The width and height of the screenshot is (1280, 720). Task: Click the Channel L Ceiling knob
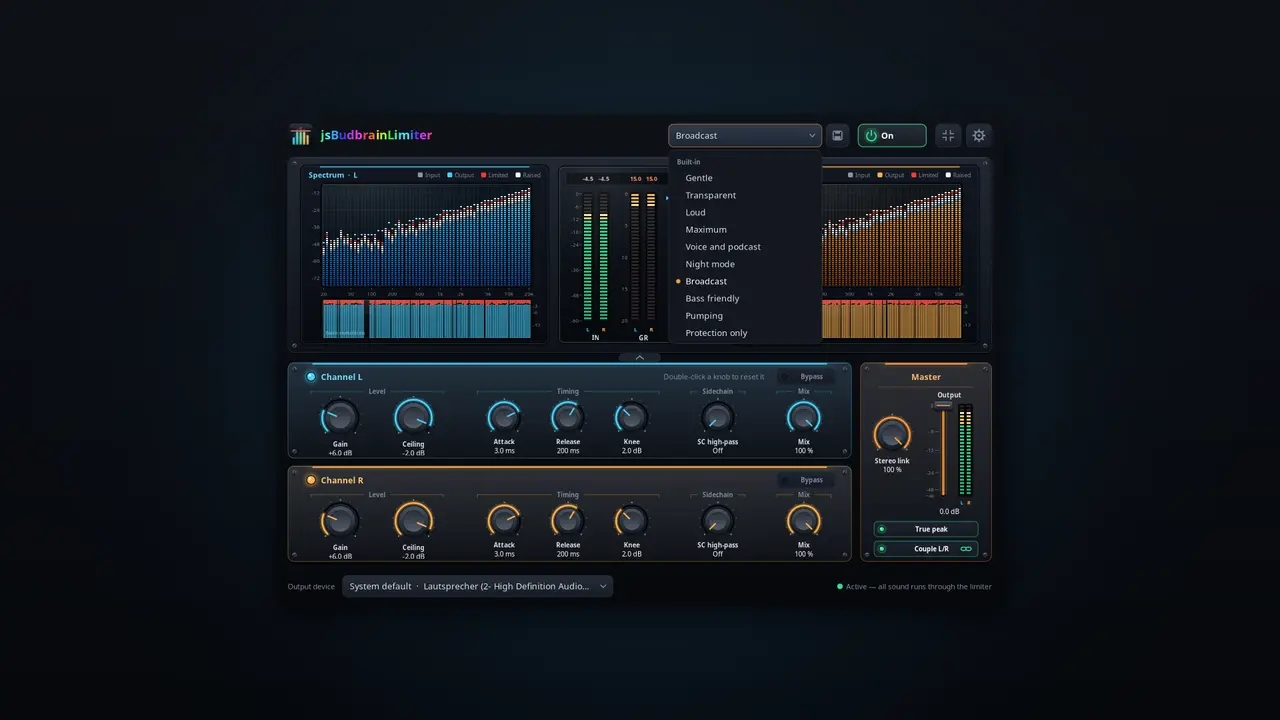[413, 417]
